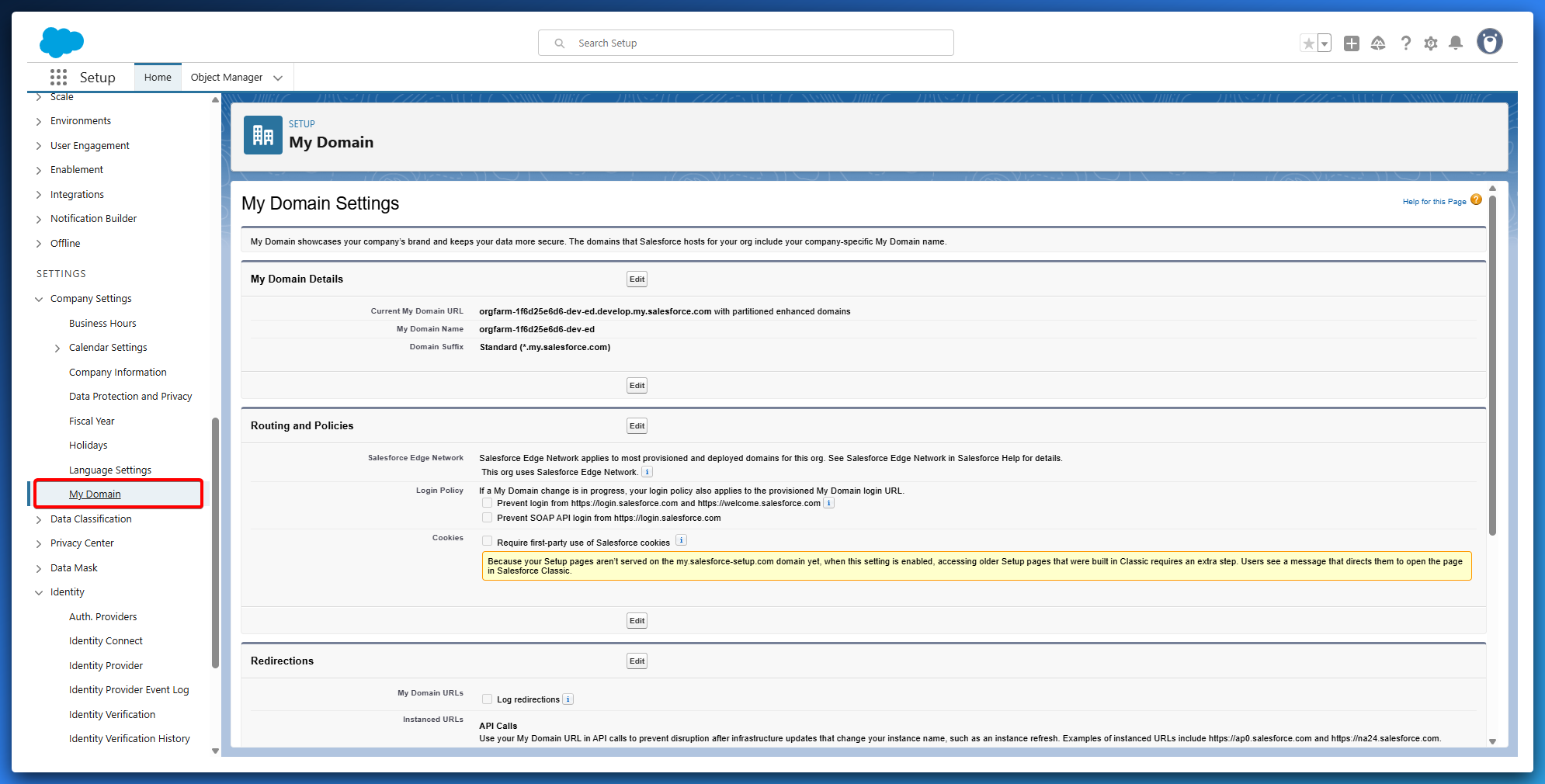The image size is (1545, 784).
Task: Collapse Company Settings section
Action: (x=39, y=299)
